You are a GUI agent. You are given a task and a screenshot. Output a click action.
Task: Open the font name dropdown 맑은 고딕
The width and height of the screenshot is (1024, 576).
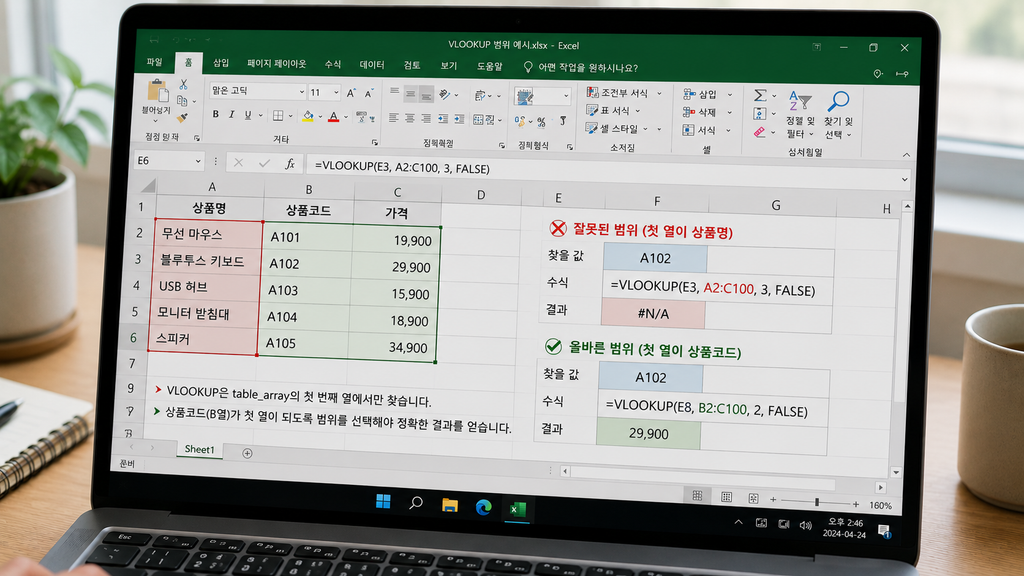(301, 92)
